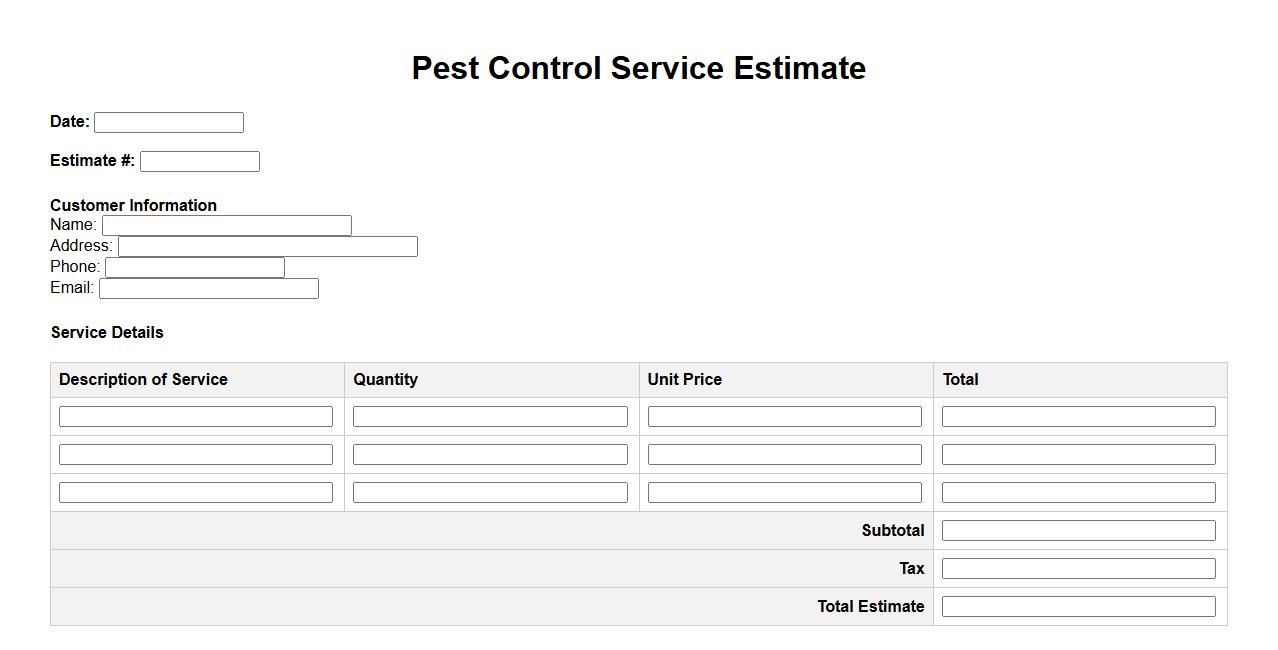The width and height of the screenshot is (1278, 650).
Task: Focus the Email input field
Action: (209, 288)
